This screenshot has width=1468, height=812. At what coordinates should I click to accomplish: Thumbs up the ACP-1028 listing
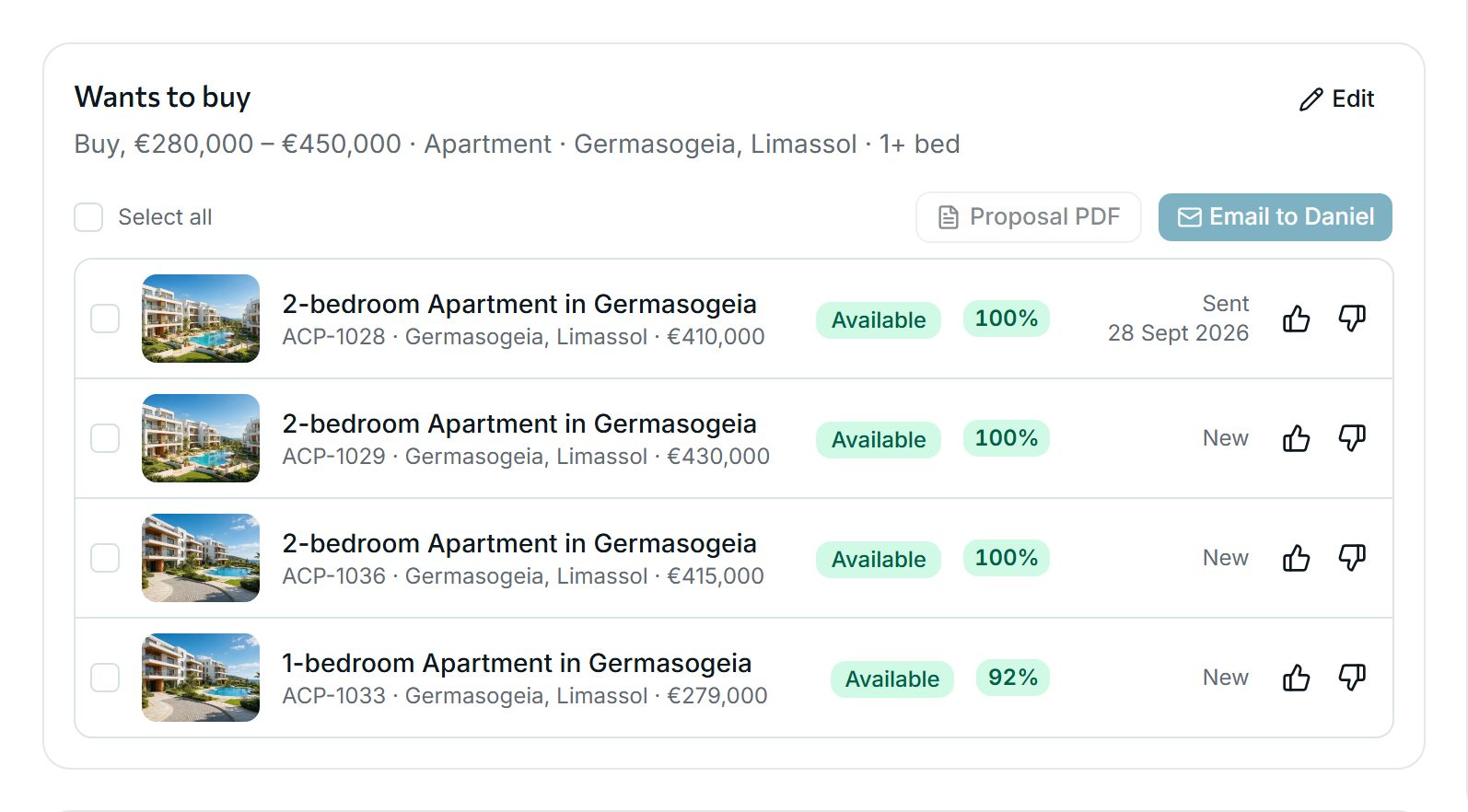[x=1296, y=319]
